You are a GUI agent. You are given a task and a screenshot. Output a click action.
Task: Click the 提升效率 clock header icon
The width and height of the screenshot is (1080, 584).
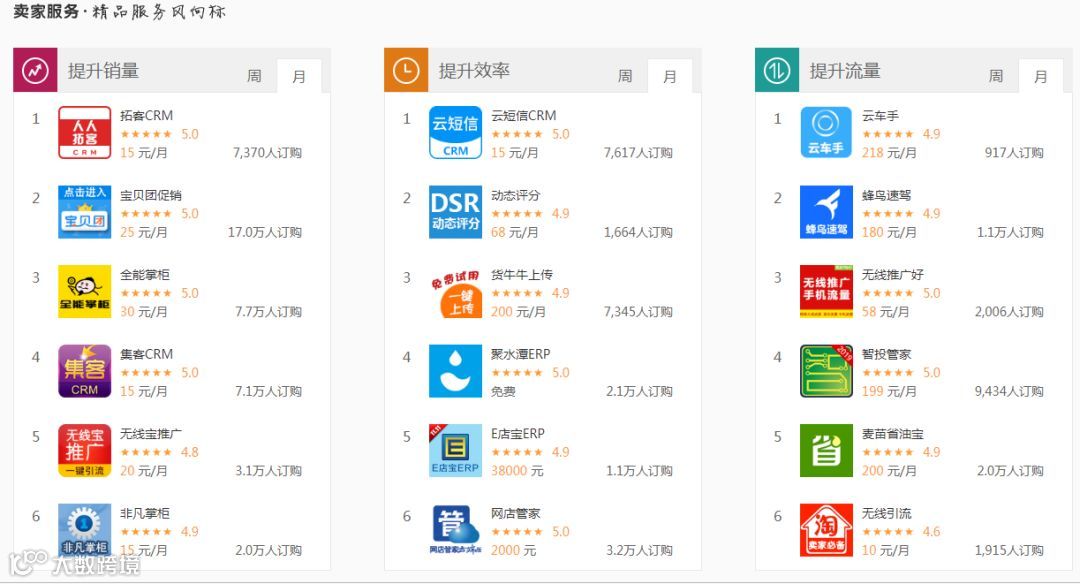[x=406, y=70]
